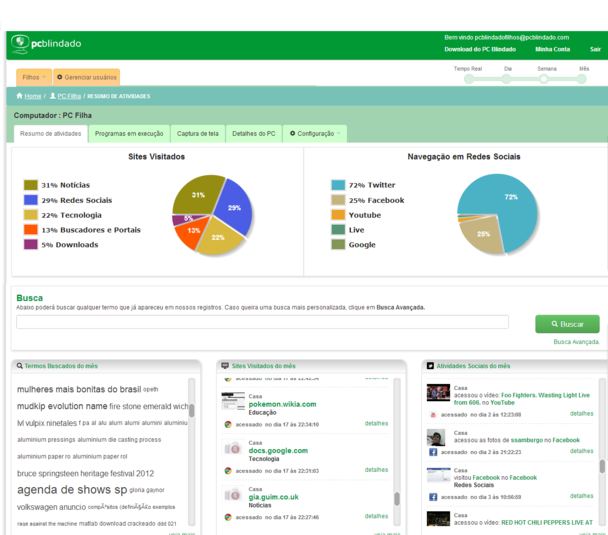Image resolution: width=608 pixels, height=535 pixels.
Task: Open Busca Avançada link
Action: coord(576,342)
